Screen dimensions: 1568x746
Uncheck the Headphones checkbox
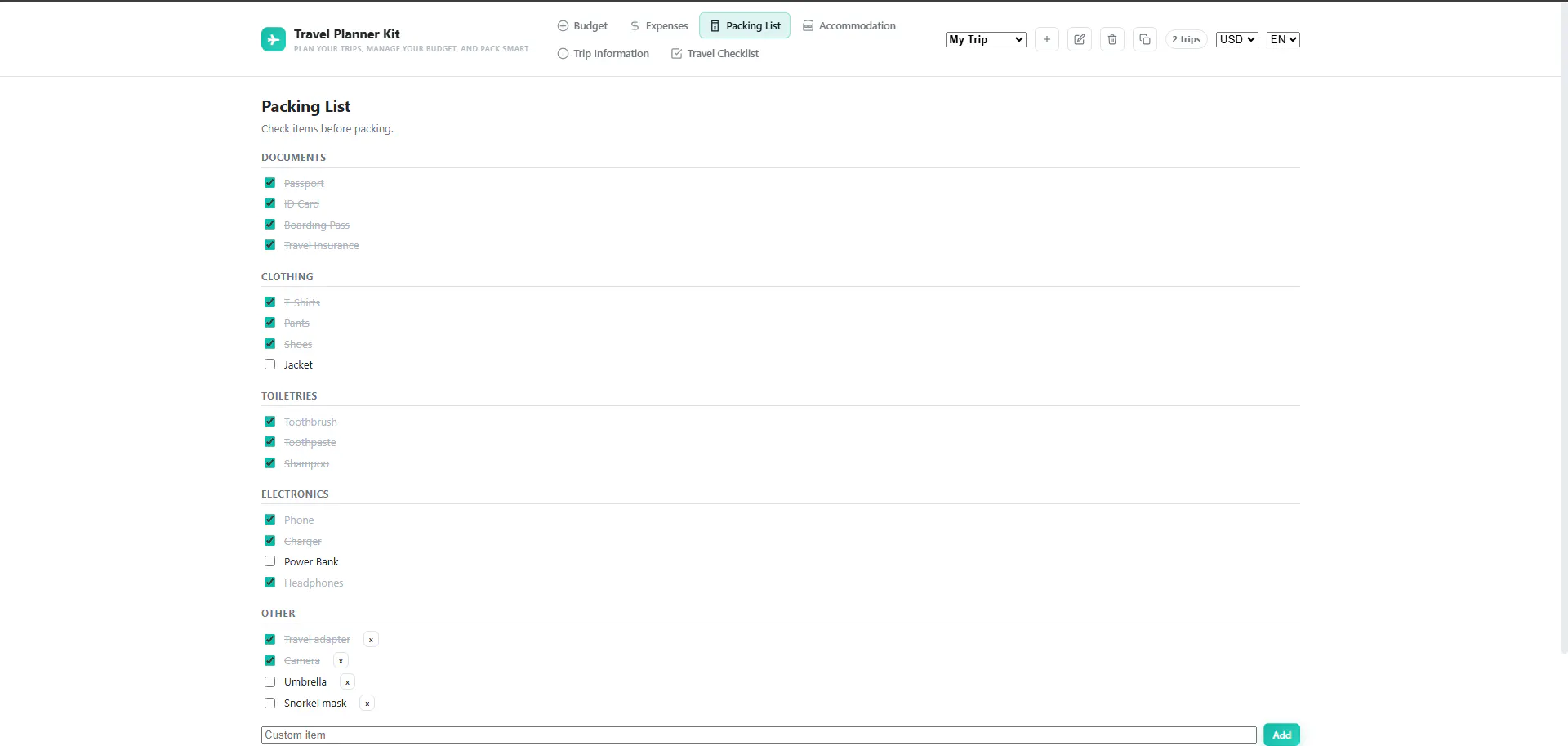(269, 583)
